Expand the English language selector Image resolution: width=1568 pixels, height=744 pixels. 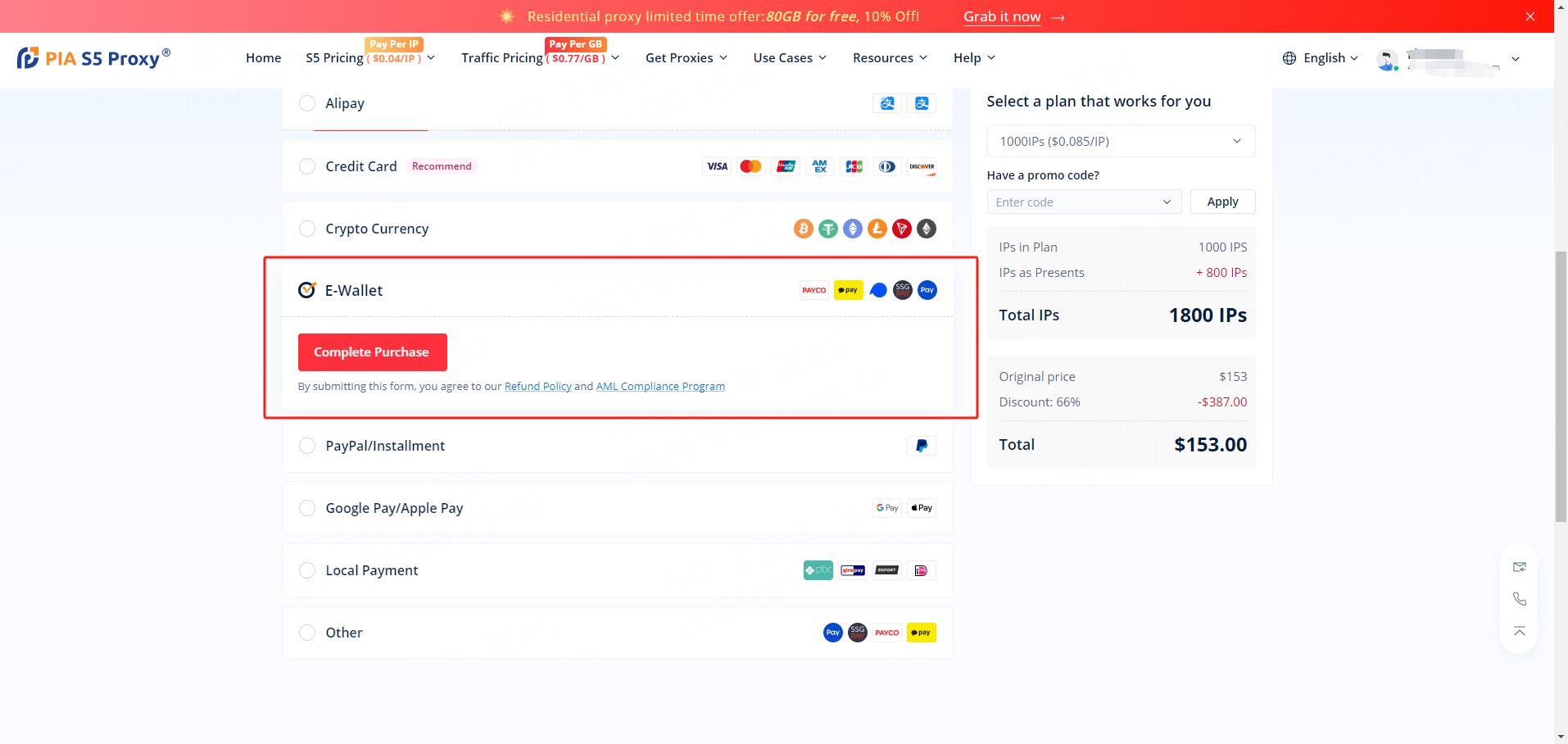[1320, 58]
